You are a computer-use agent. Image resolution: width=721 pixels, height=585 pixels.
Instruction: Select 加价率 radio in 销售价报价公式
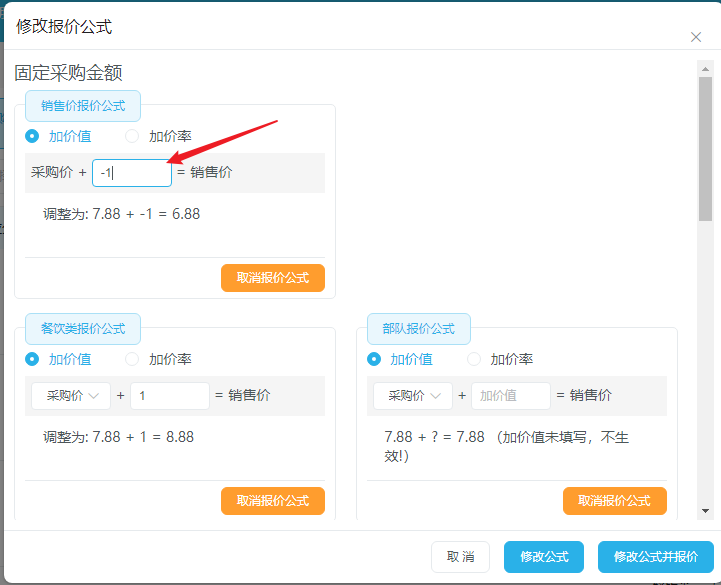point(132,136)
